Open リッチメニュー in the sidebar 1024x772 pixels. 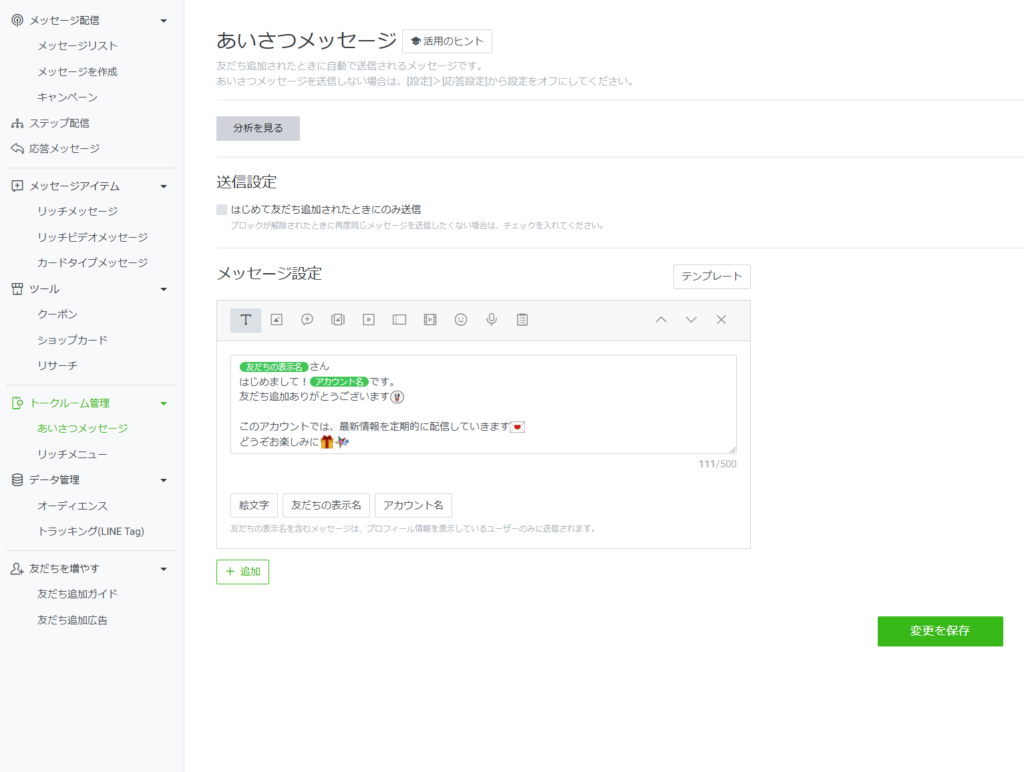(x=72, y=454)
